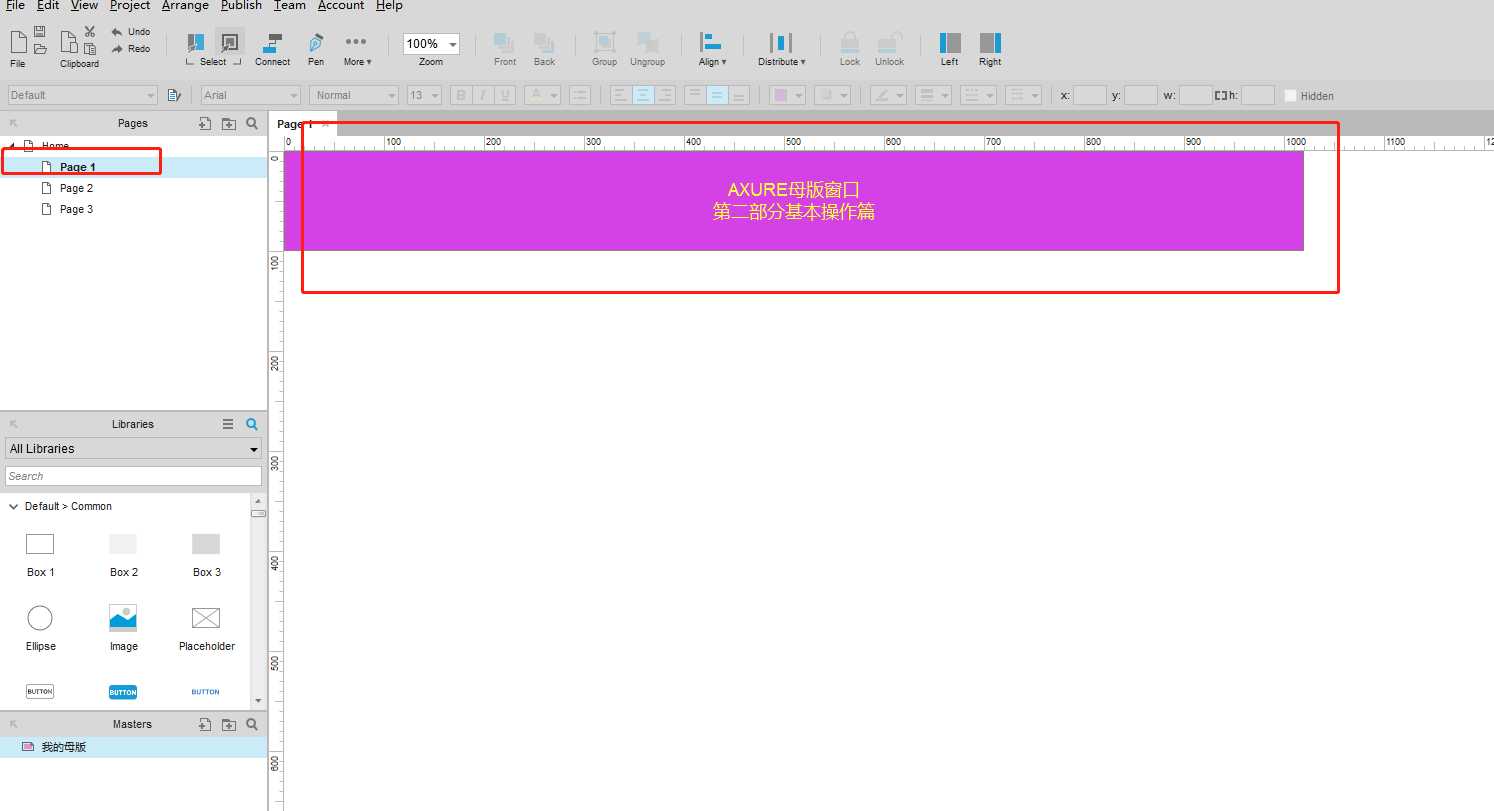Image resolution: width=1494 pixels, height=811 pixels.
Task: Open the Arrange menu
Action: click(185, 6)
